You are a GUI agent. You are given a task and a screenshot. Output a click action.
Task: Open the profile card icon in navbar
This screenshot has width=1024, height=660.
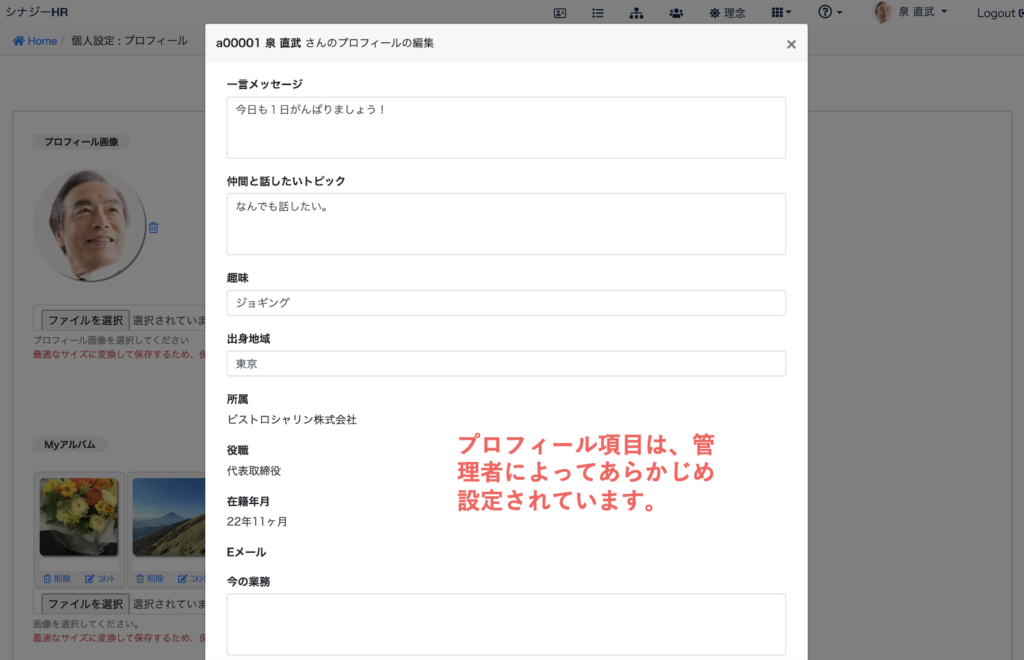click(x=559, y=13)
